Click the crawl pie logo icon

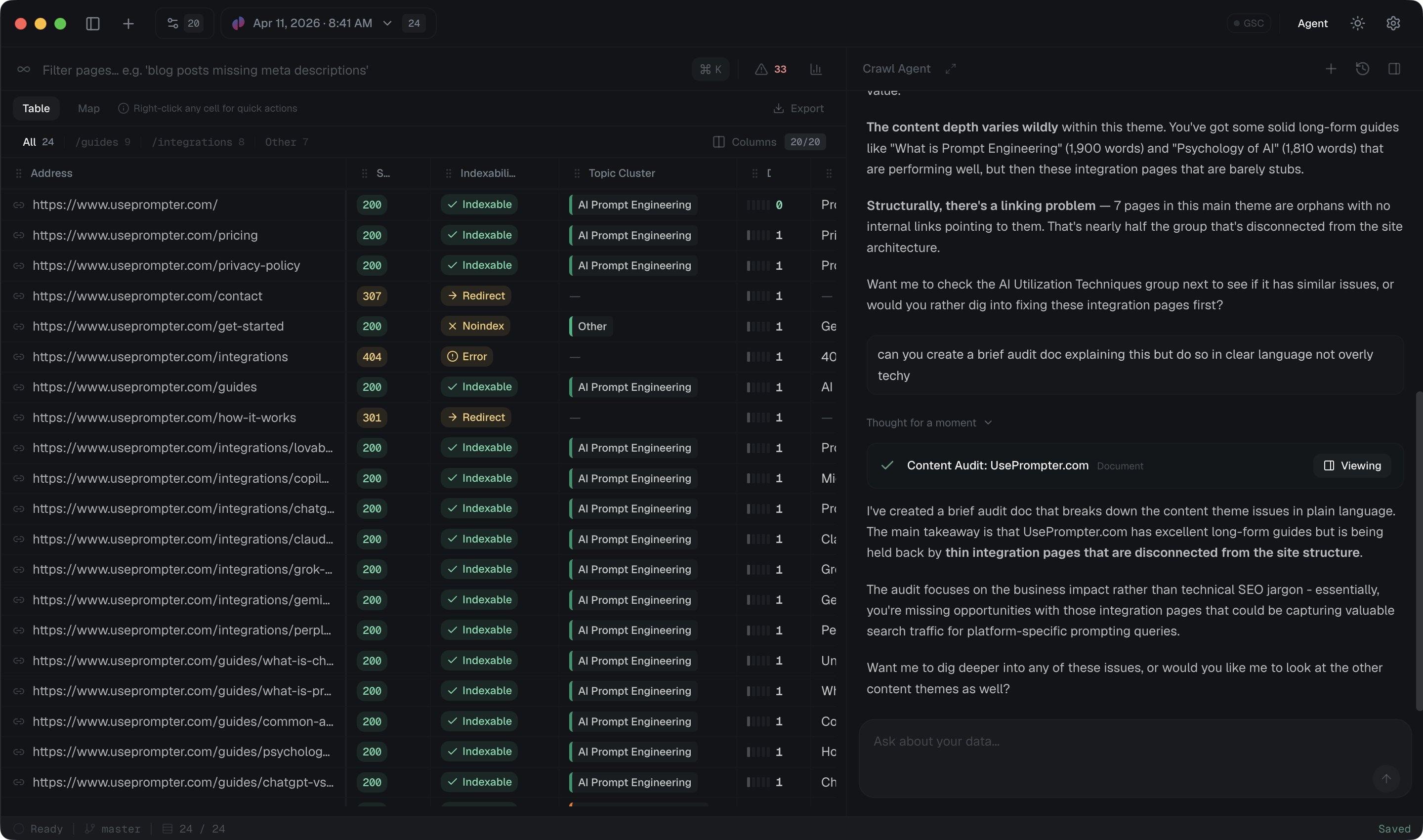[238, 23]
